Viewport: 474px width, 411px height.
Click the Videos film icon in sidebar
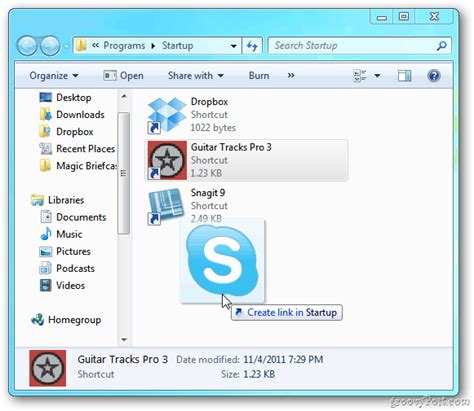(x=46, y=285)
